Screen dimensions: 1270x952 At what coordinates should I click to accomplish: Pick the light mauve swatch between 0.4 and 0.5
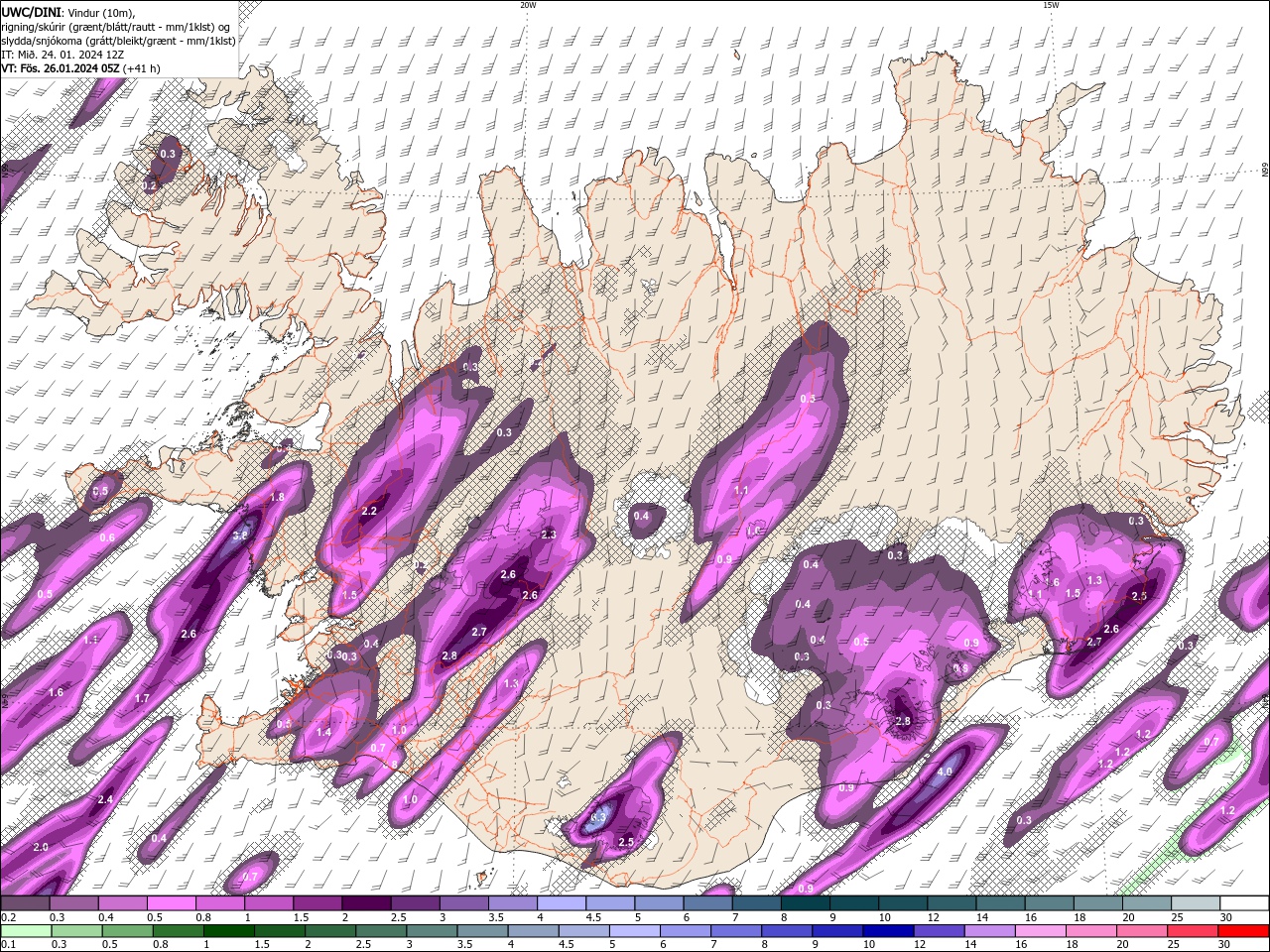click(x=122, y=902)
